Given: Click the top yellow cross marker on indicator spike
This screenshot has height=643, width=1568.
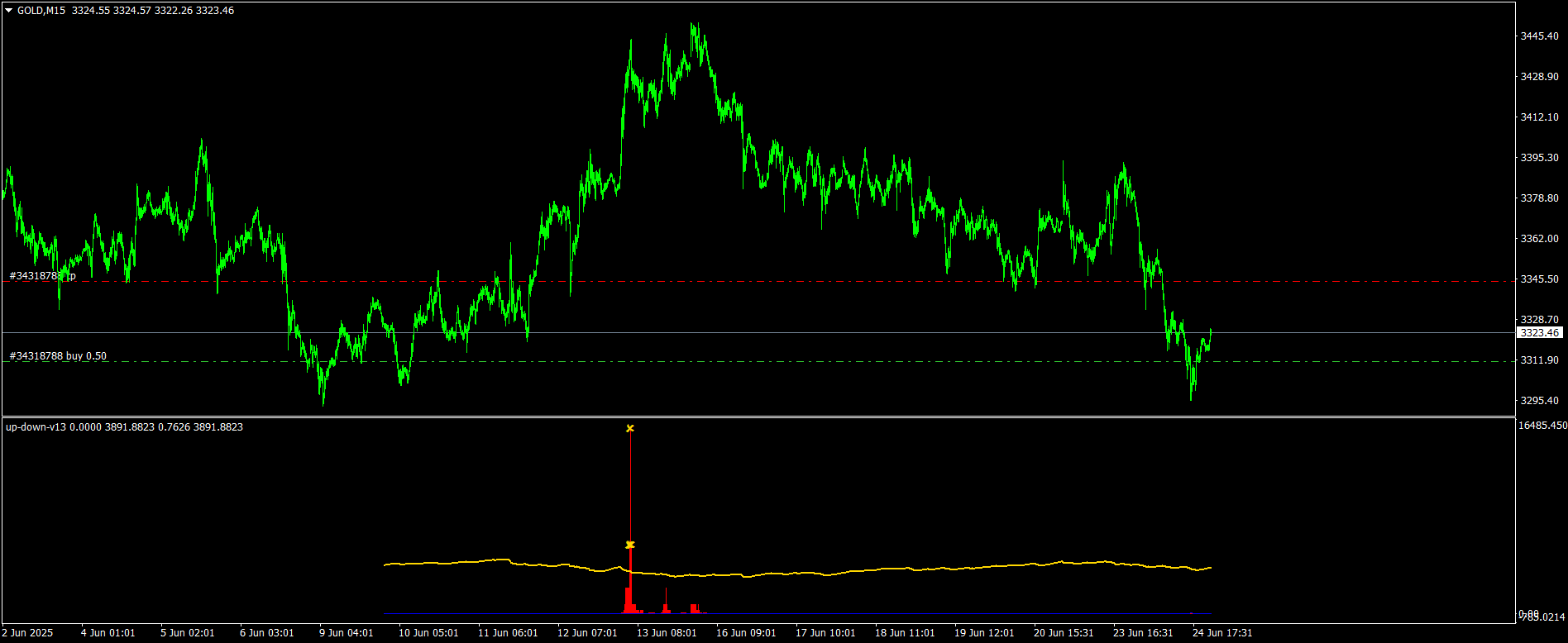Looking at the screenshot, I should coord(630,428).
